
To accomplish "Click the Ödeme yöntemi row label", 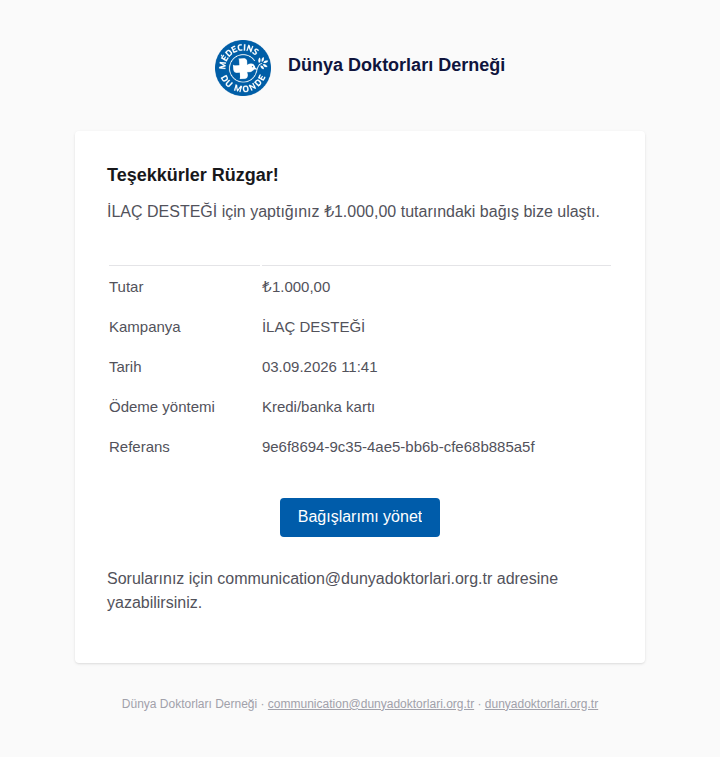I will coord(162,407).
